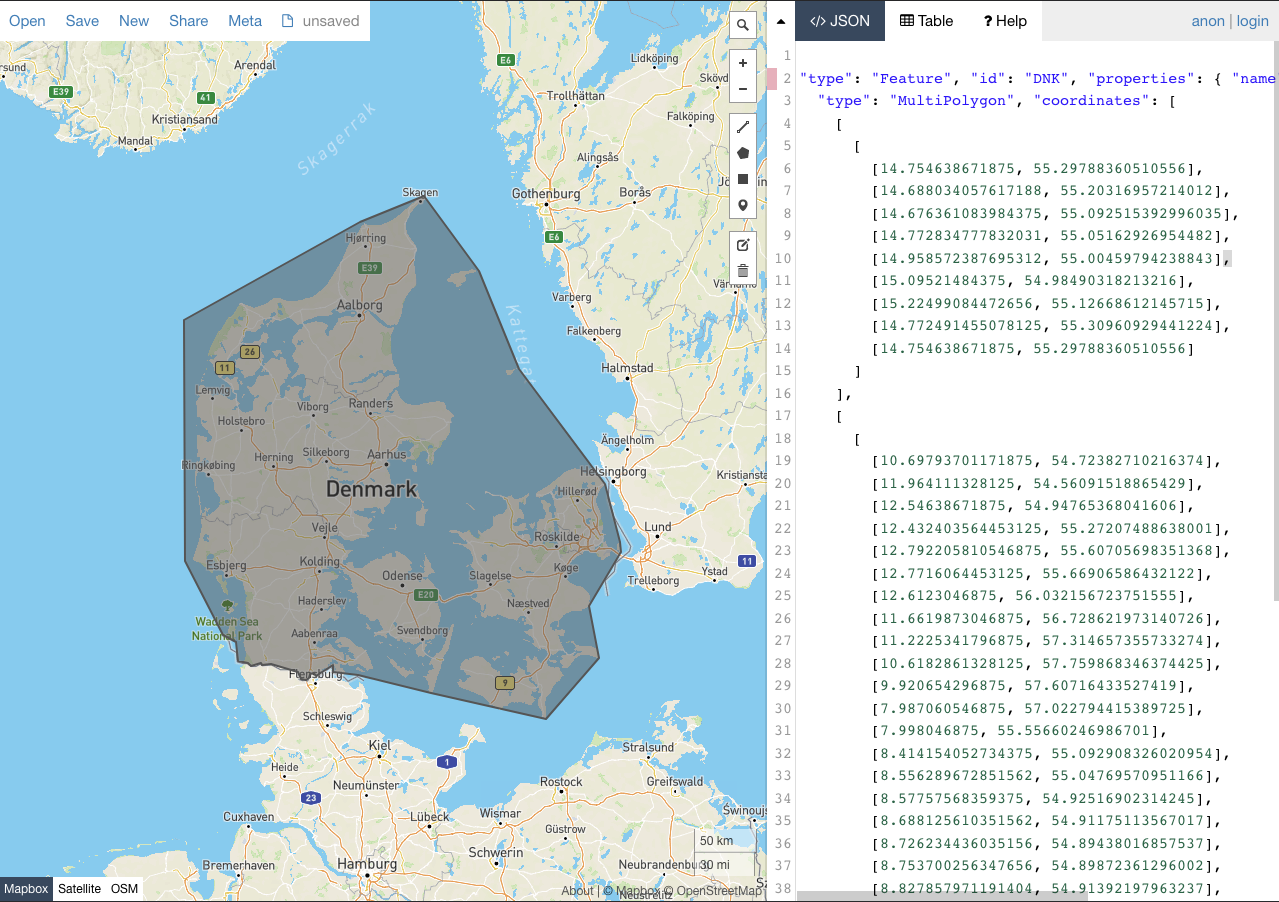This screenshot has width=1279, height=902.
Task: Open the edit layers tool
Action: pos(742,243)
